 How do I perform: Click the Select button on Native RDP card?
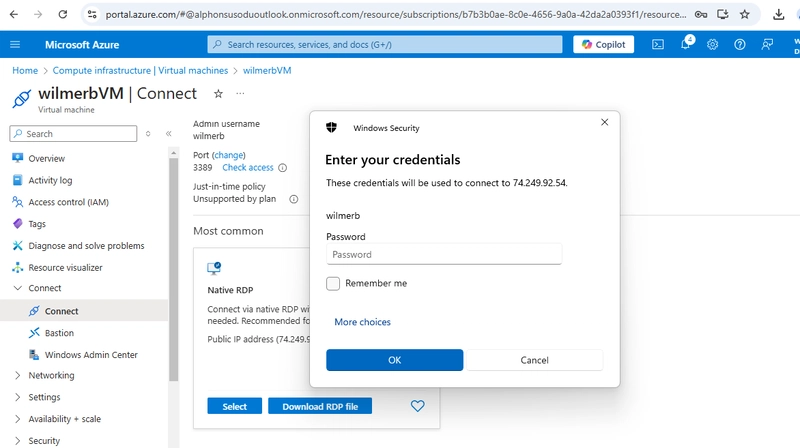pos(235,406)
